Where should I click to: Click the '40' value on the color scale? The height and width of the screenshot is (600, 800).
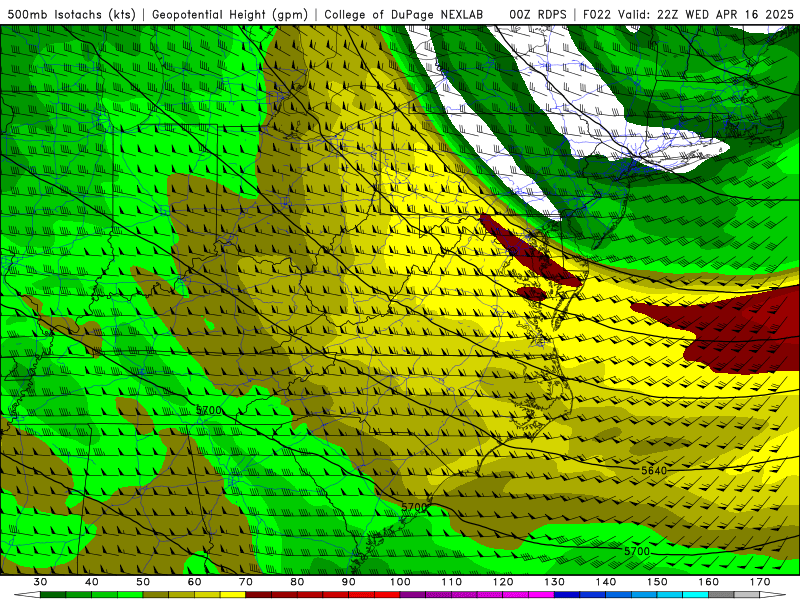coord(91,582)
